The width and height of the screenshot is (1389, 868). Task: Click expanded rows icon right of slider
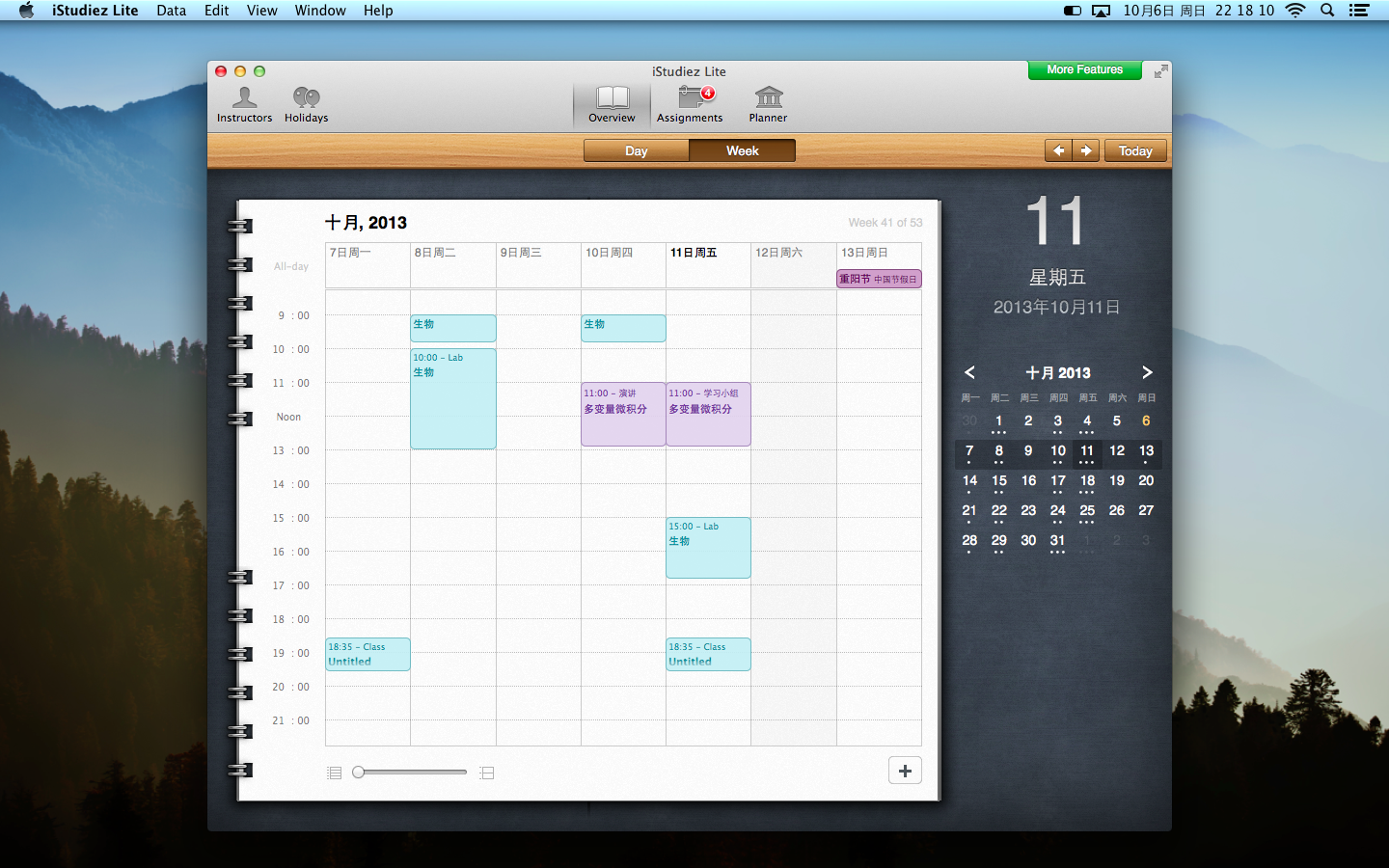pyautogui.click(x=487, y=773)
